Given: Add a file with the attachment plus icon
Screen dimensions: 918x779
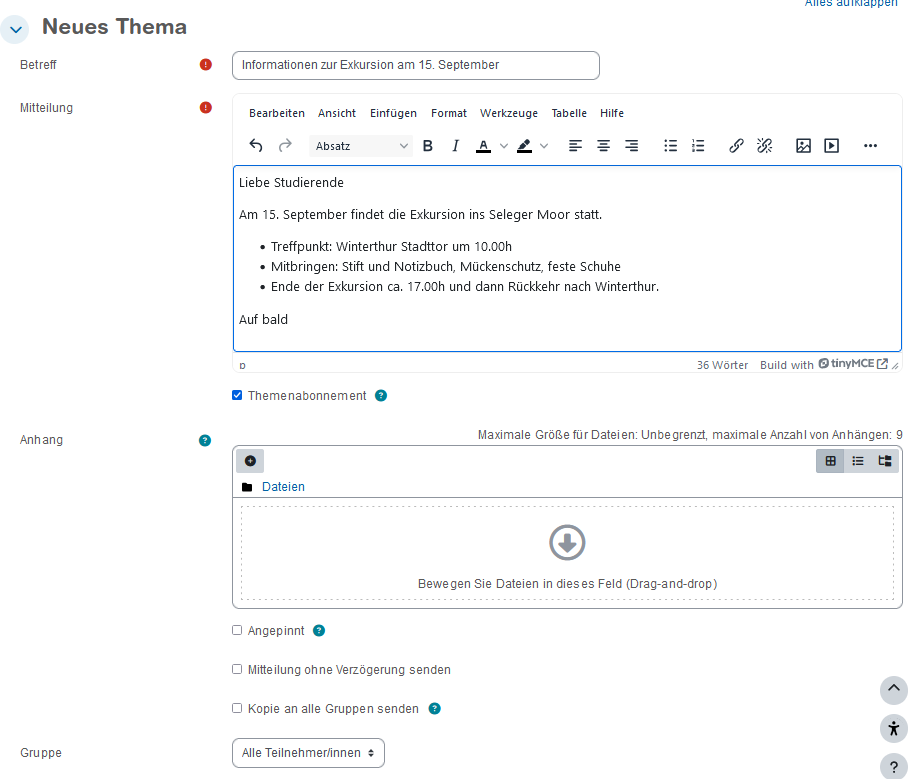Looking at the screenshot, I should [x=250, y=461].
